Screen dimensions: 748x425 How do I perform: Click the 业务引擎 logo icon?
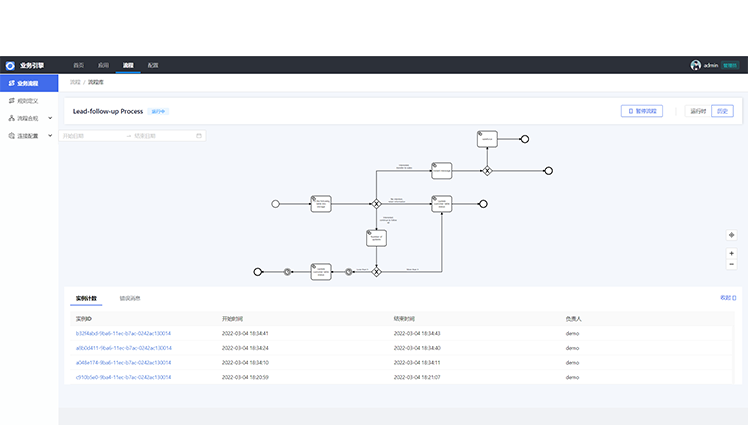pos(10,65)
